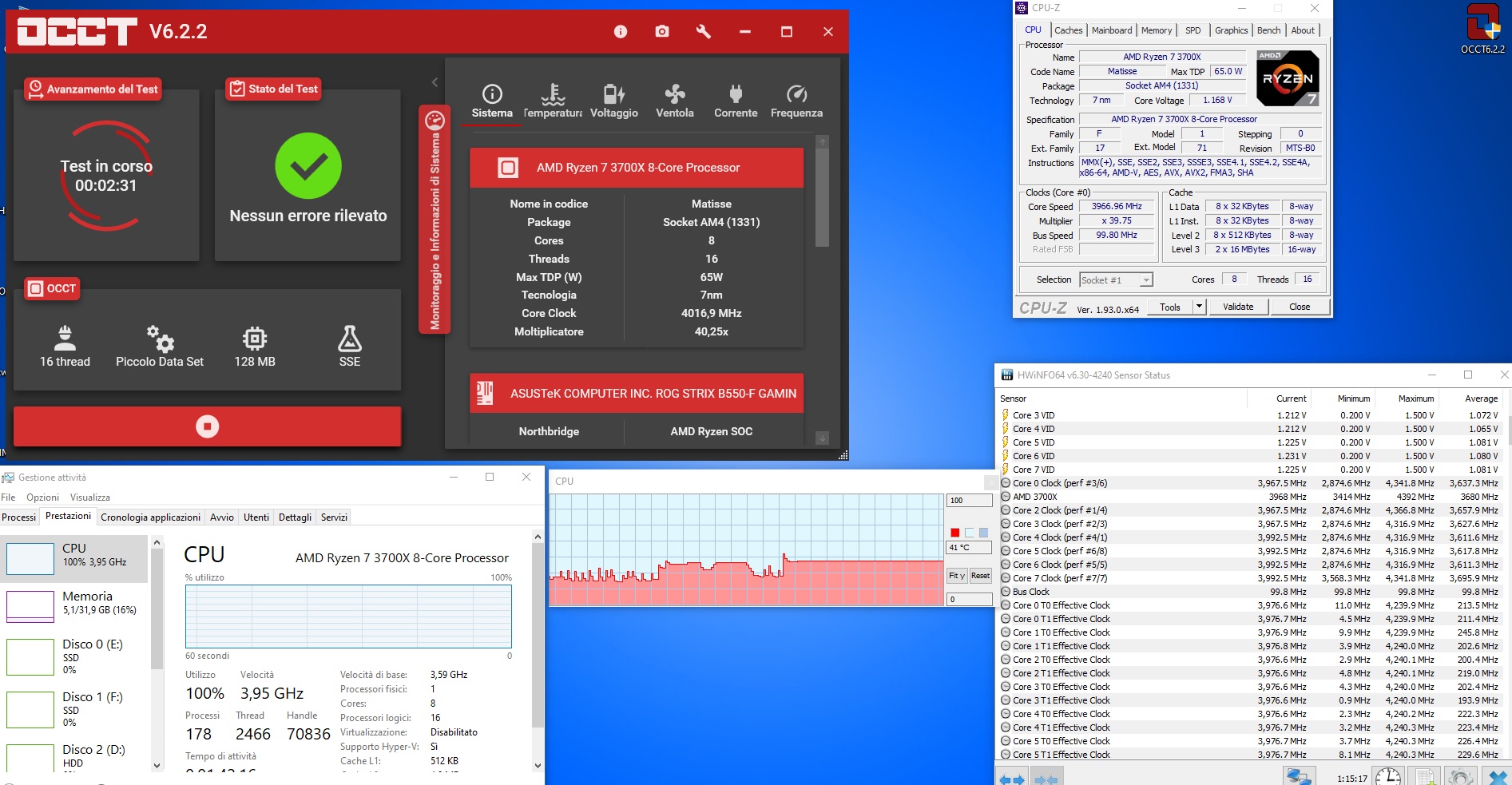
Task: Click the ASUSTeK motherboard header in OCCT
Action: [x=637, y=394]
